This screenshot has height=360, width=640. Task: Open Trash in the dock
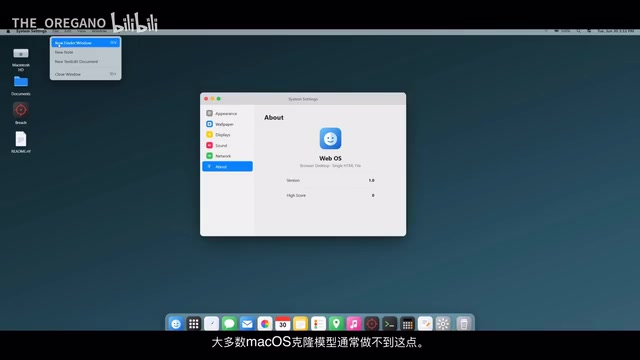point(464,324)
